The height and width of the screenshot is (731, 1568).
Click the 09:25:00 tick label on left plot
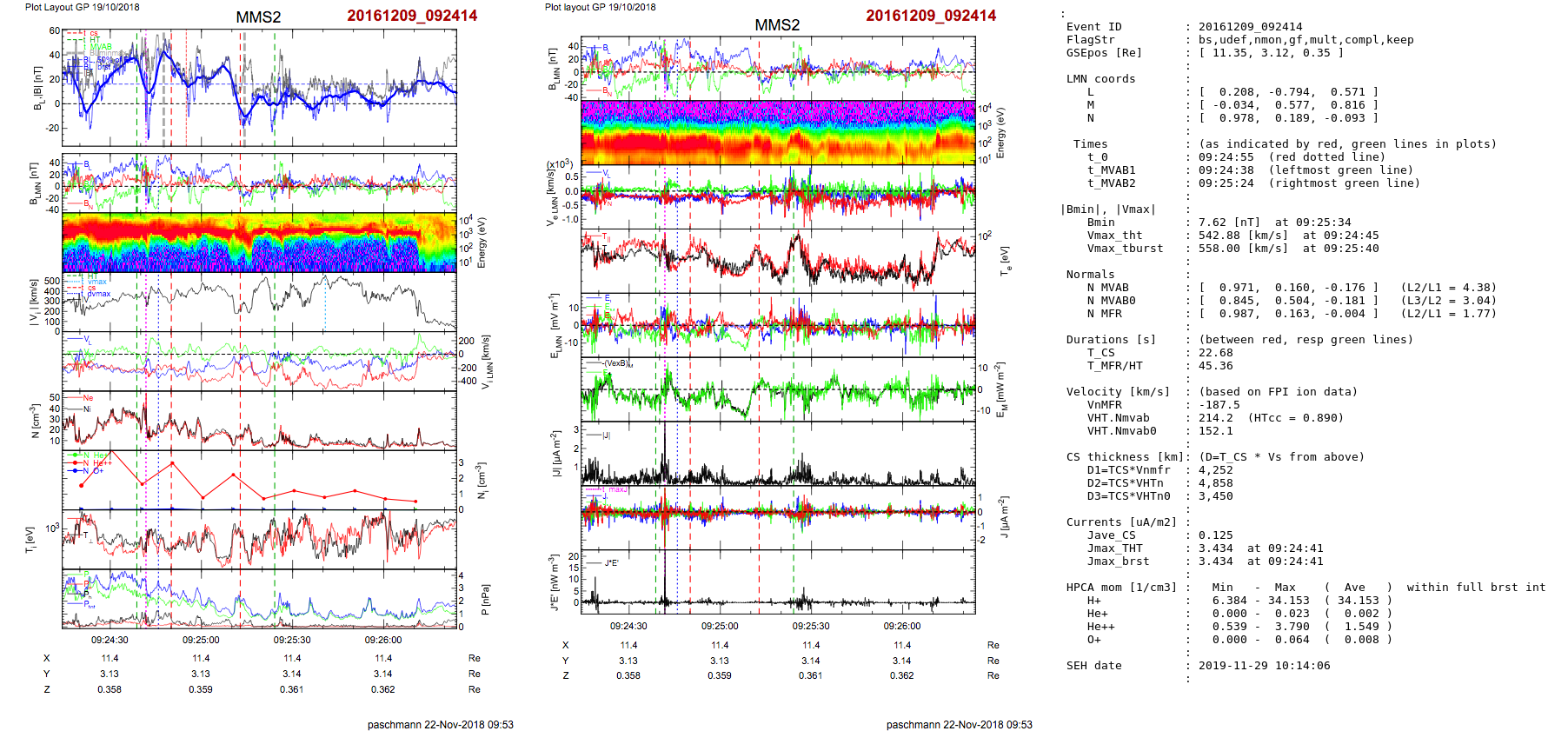[x=201, y=640]
